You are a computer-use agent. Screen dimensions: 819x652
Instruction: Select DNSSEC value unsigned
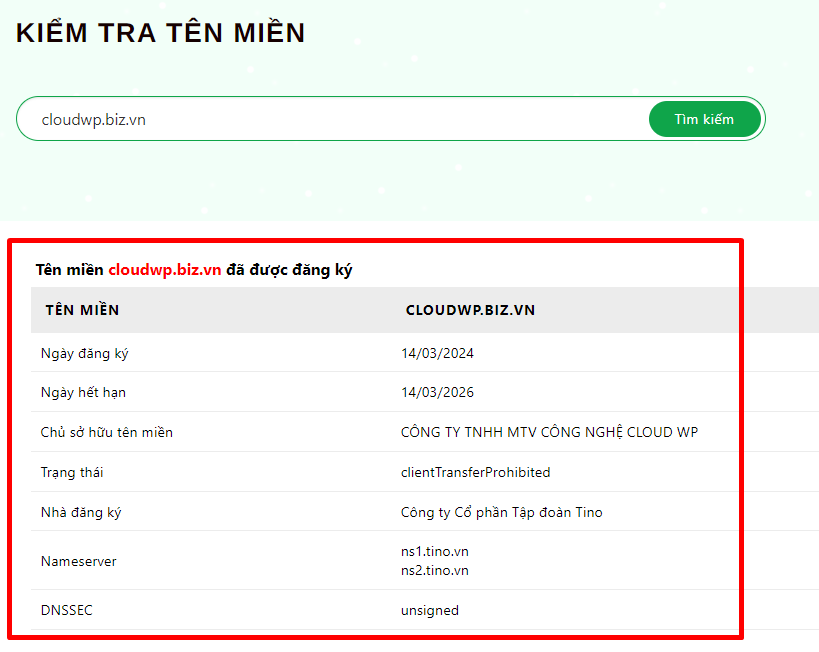coord(430,611)
